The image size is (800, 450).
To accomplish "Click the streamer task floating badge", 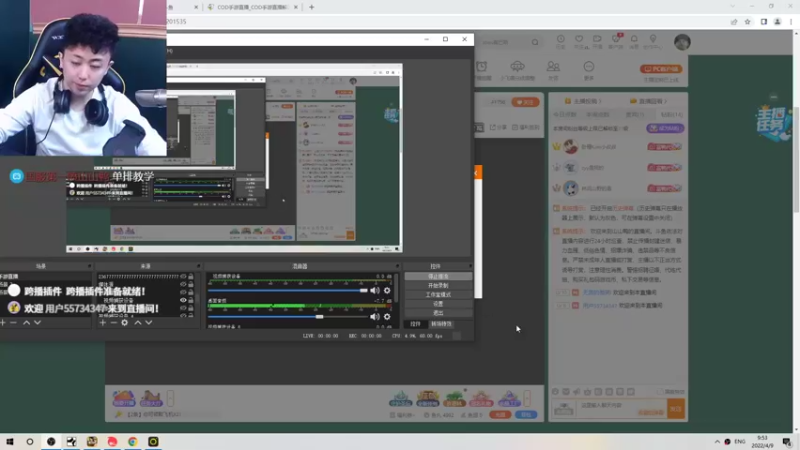I will click(x=773, y=124).
